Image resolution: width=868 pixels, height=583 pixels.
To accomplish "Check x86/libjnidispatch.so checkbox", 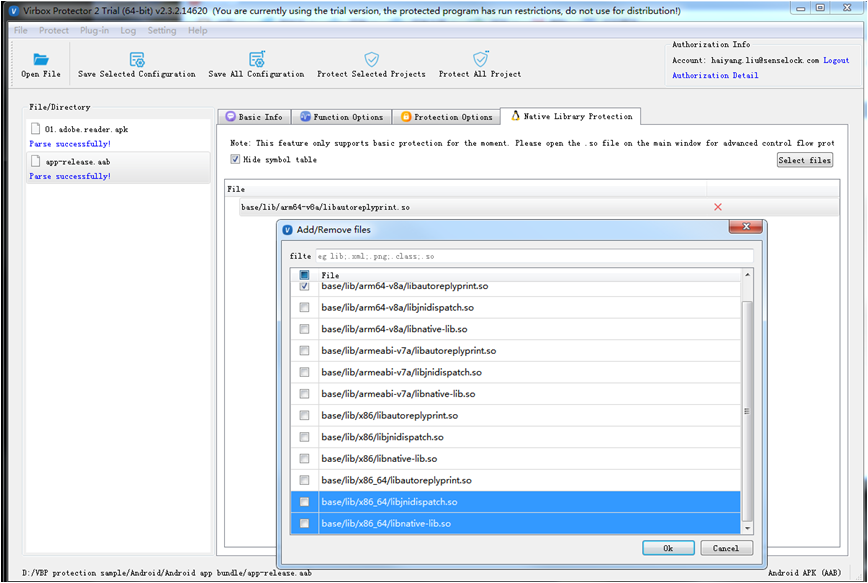I will pos(304,437).
